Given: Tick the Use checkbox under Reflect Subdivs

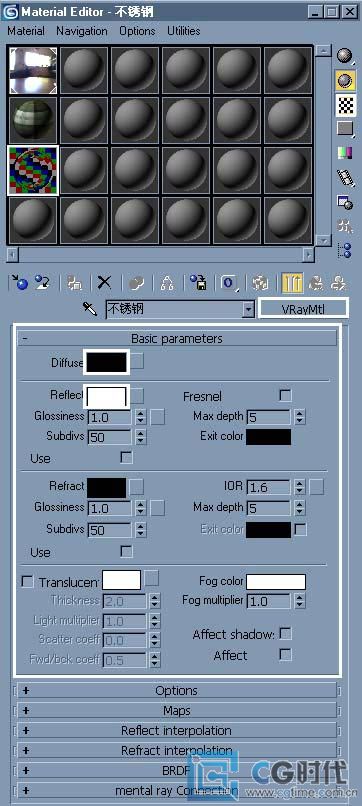Looking at the screenshot, I should [x=126, y=457].
